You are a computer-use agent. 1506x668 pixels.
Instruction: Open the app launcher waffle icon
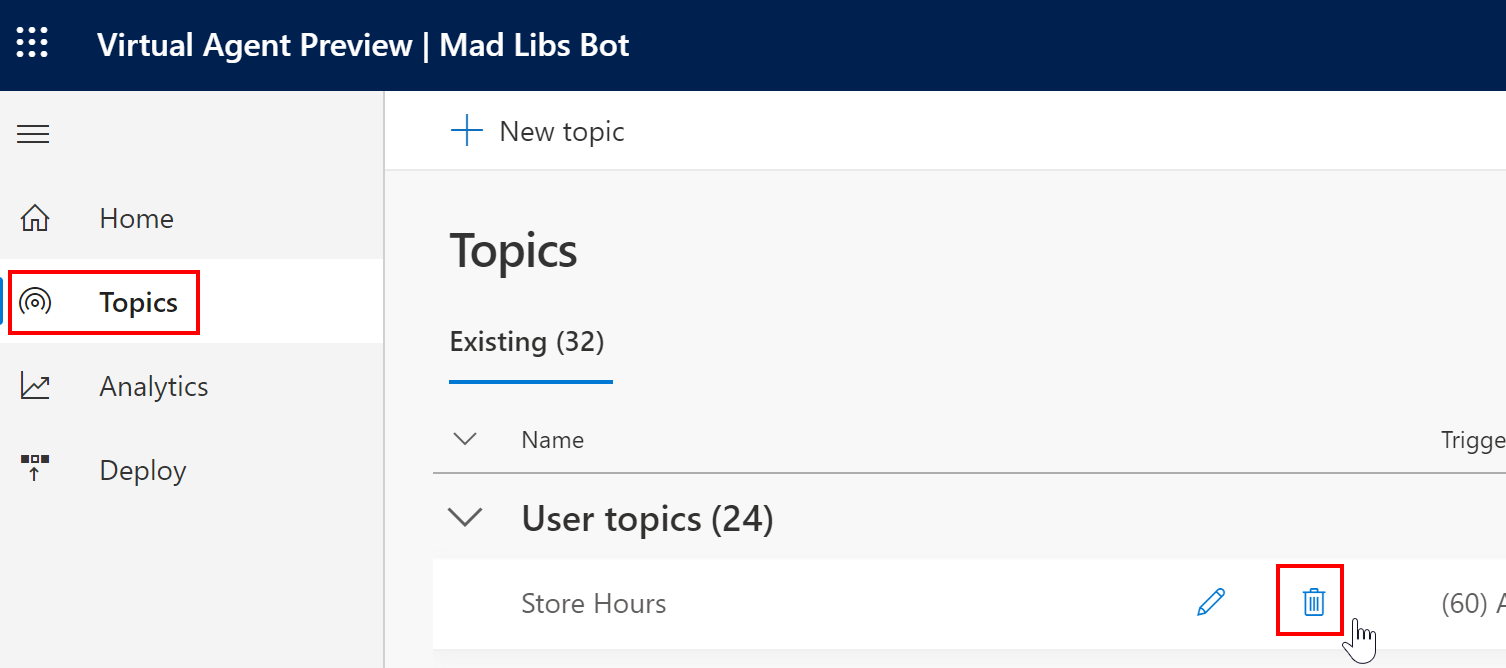pos(32,43)
